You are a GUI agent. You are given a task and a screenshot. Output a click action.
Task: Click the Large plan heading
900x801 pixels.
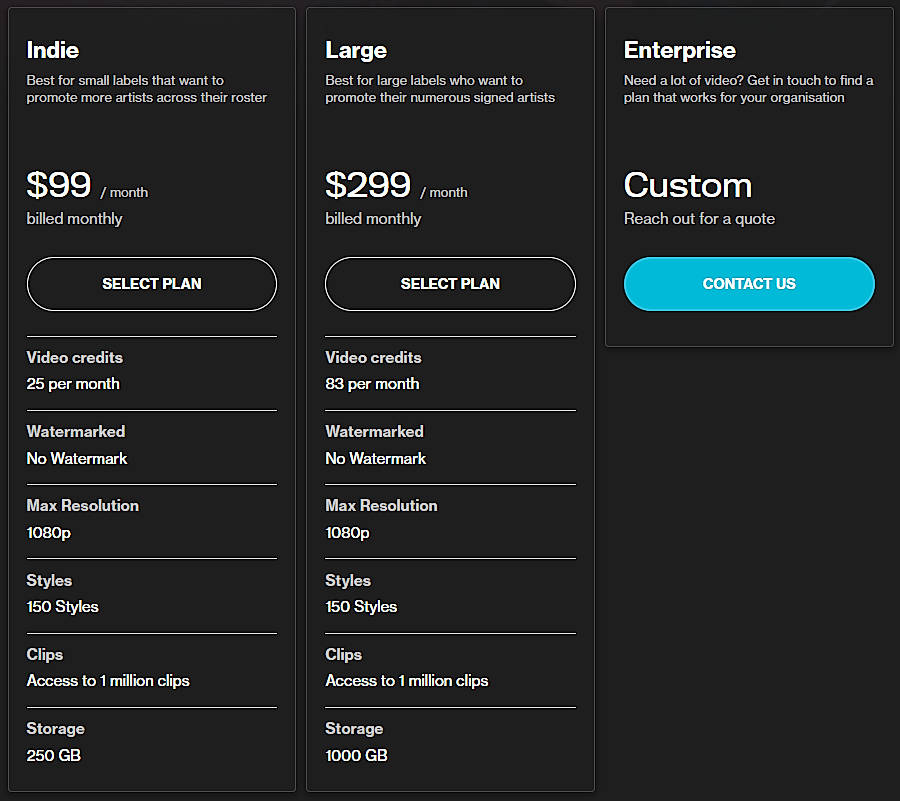(x=356, y=50)
